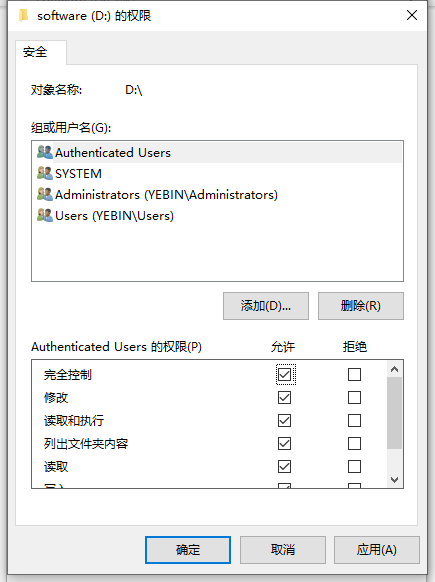Confirm with the 确定 button
Screen dimensions: 435x582
point(188,550)
